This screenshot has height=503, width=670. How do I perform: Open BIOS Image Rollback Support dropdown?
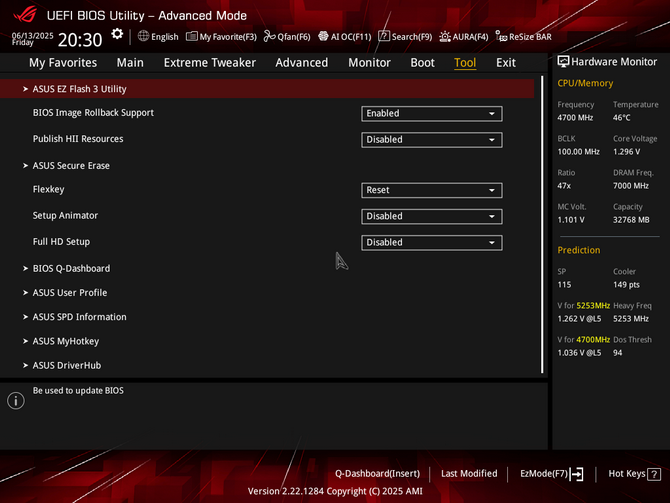[x=432, y=114]
